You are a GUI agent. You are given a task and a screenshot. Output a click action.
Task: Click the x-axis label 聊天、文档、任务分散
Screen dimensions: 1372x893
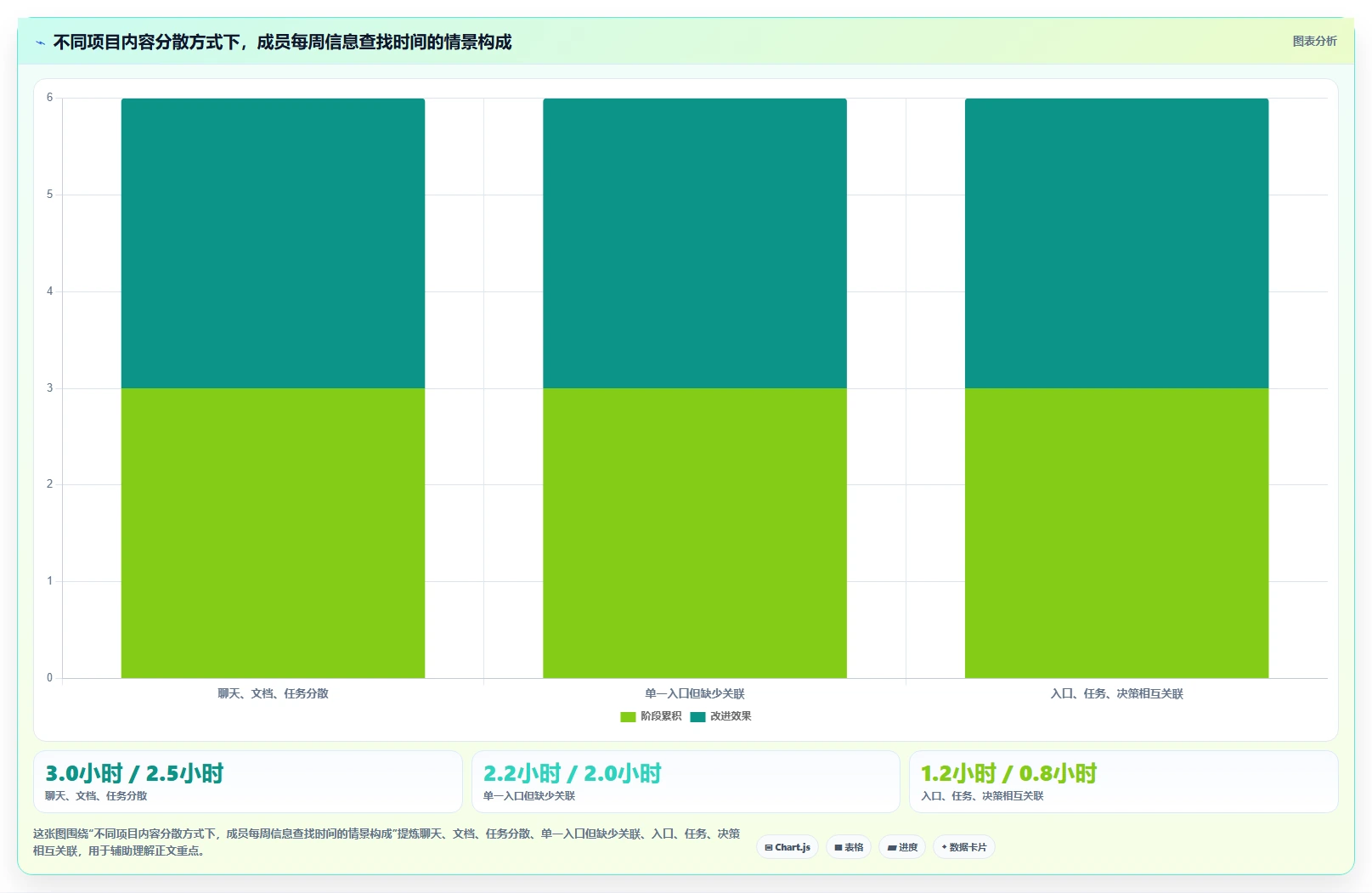(273, 693)
